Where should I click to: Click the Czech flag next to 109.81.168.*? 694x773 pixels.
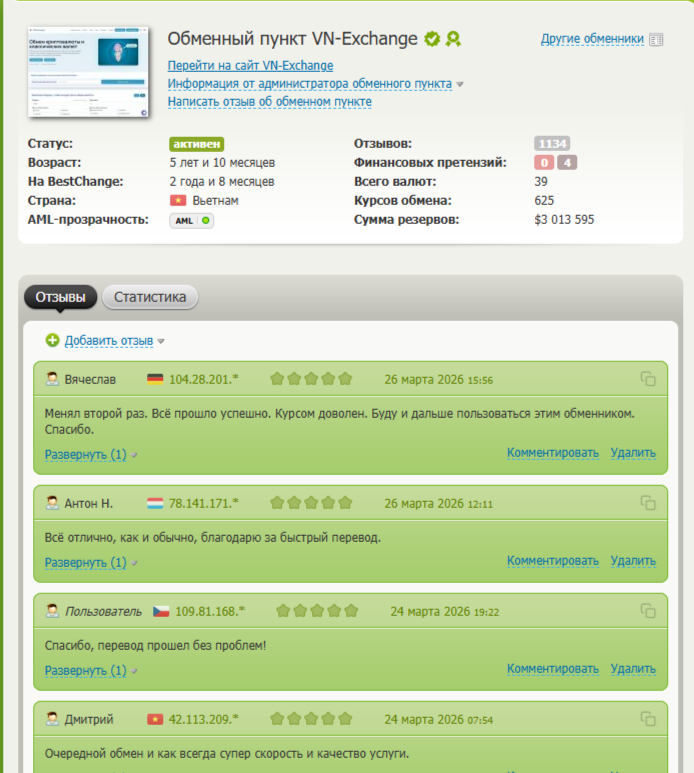[x=161, y=611]
